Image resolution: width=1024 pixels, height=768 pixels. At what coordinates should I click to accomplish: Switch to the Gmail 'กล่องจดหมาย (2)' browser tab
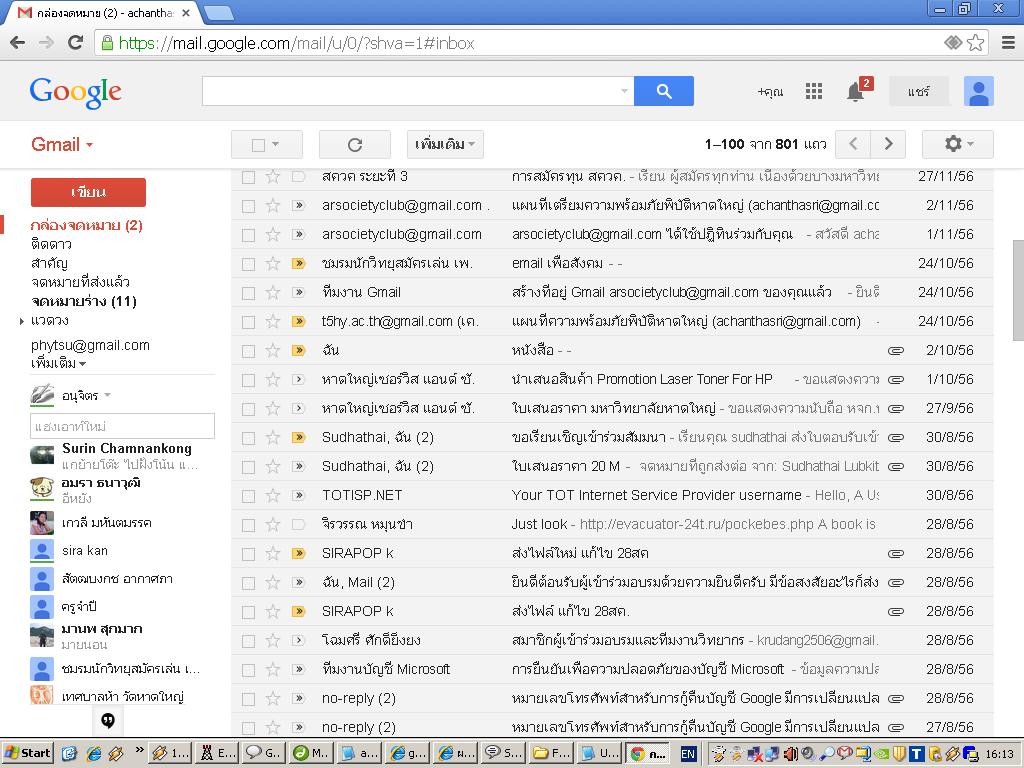103,12
